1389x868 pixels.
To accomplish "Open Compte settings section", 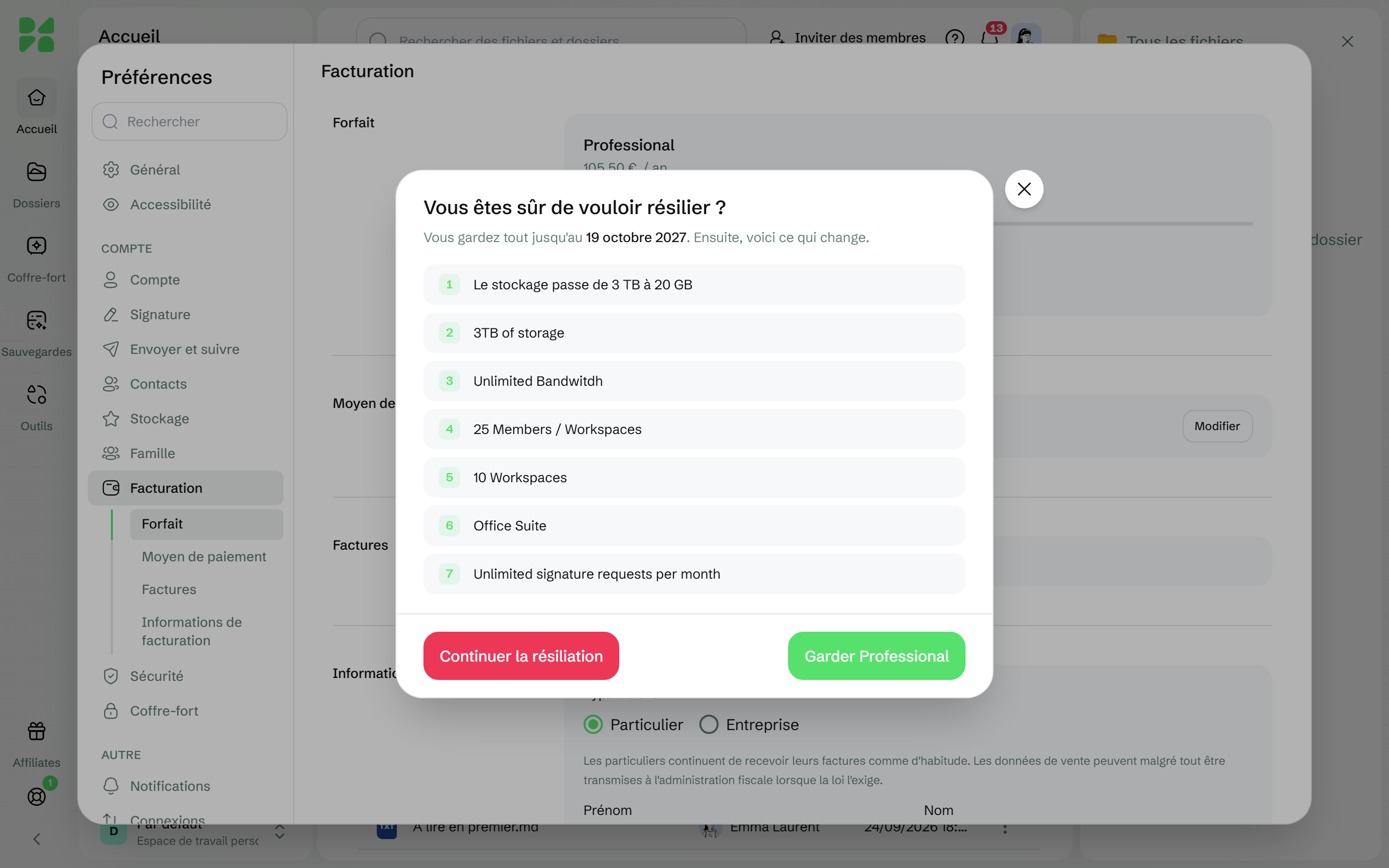I will pos(185,280).
